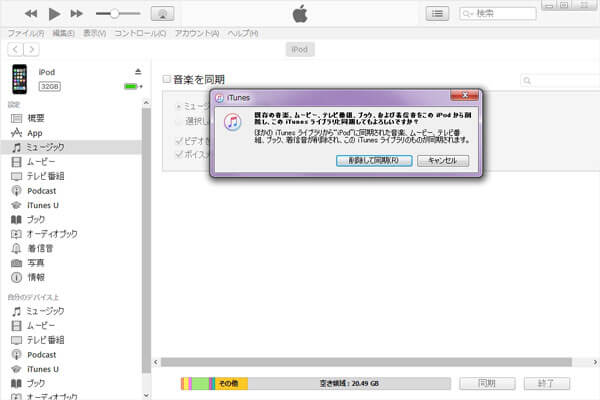This screenshot has width=600, height=400.
Task: Select ミュージック under settings sidebar
Action: click(x=71, y=147)
